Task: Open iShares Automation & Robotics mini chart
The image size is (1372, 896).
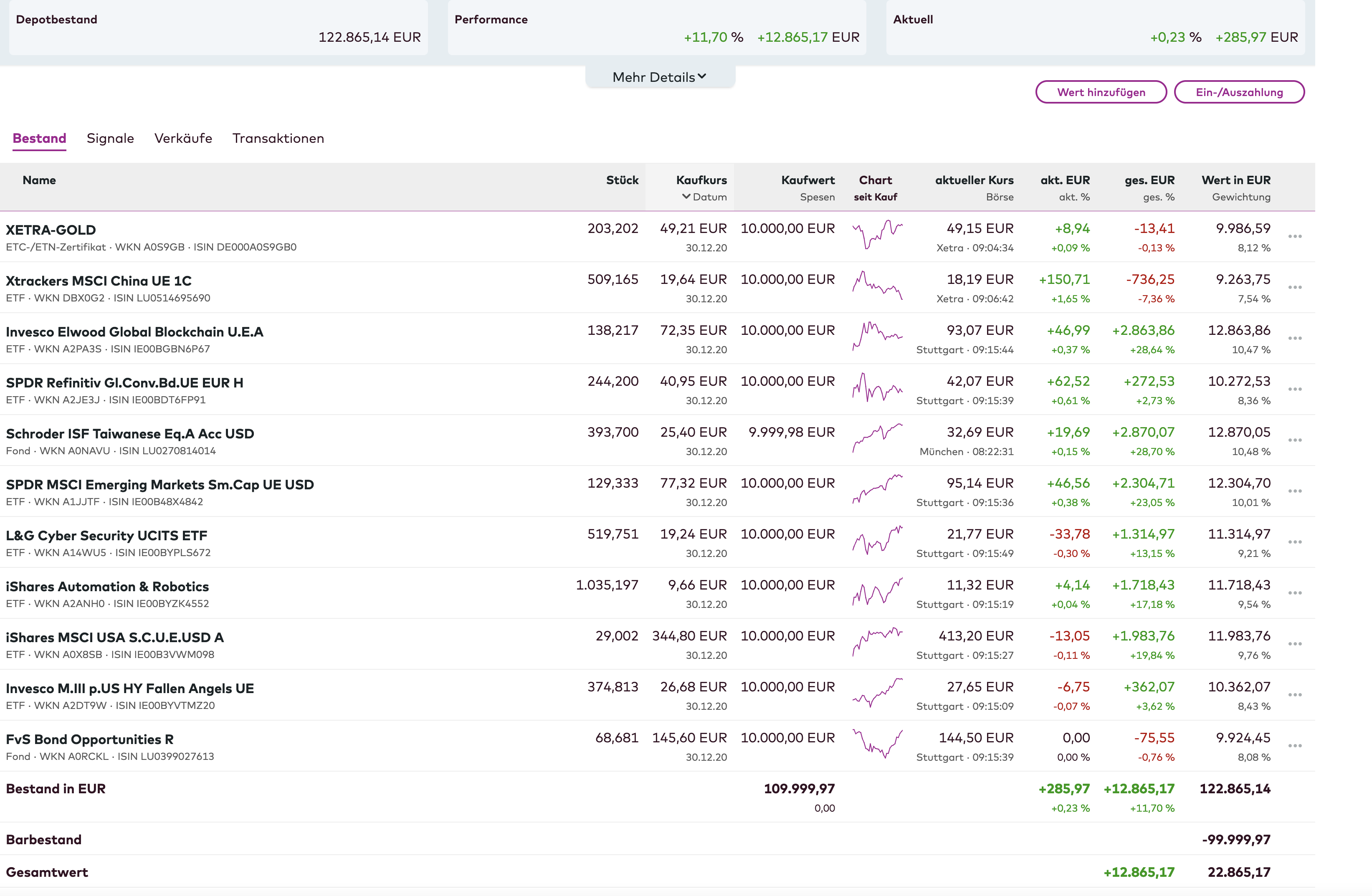Action: click(x=877, y=592)
